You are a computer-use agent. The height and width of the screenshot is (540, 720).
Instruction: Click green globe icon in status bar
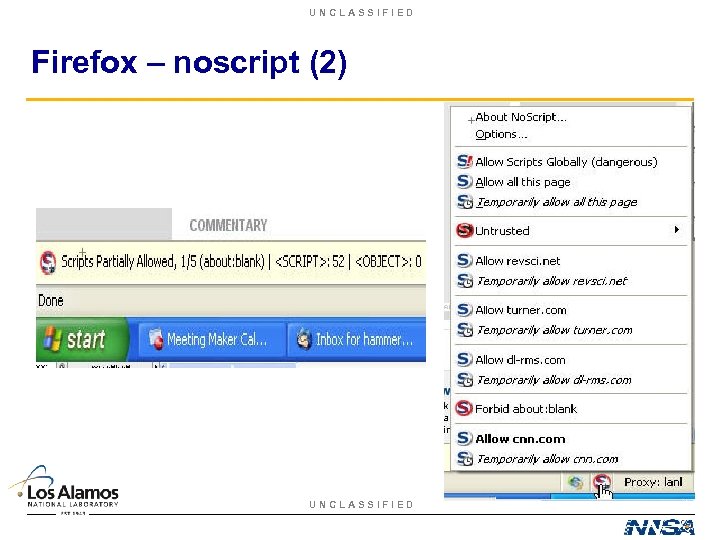(575, 482)
